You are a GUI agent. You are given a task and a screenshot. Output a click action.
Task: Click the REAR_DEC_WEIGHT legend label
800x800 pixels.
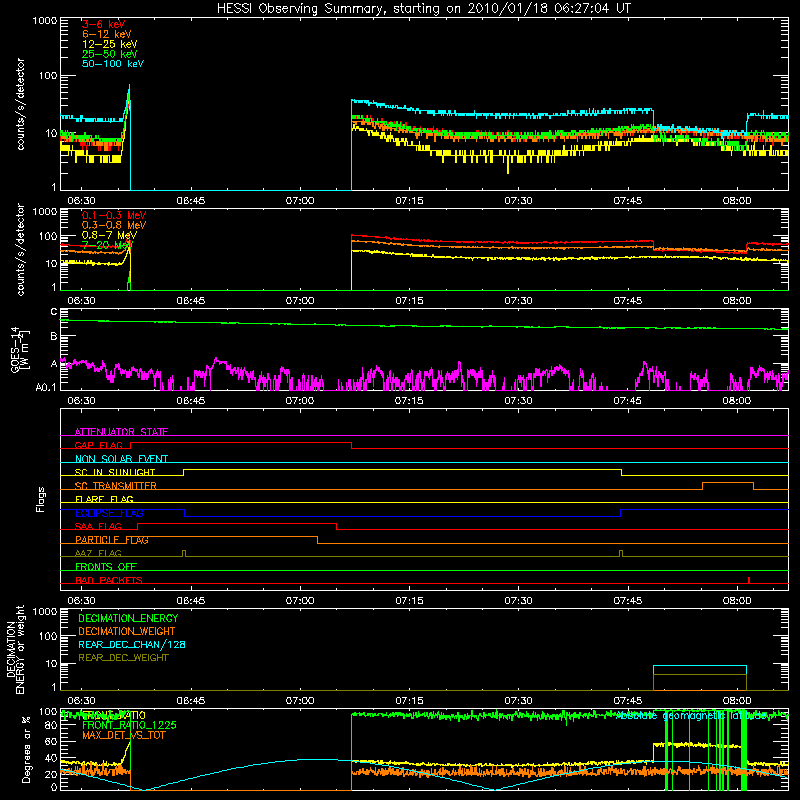tap(123, 658)
